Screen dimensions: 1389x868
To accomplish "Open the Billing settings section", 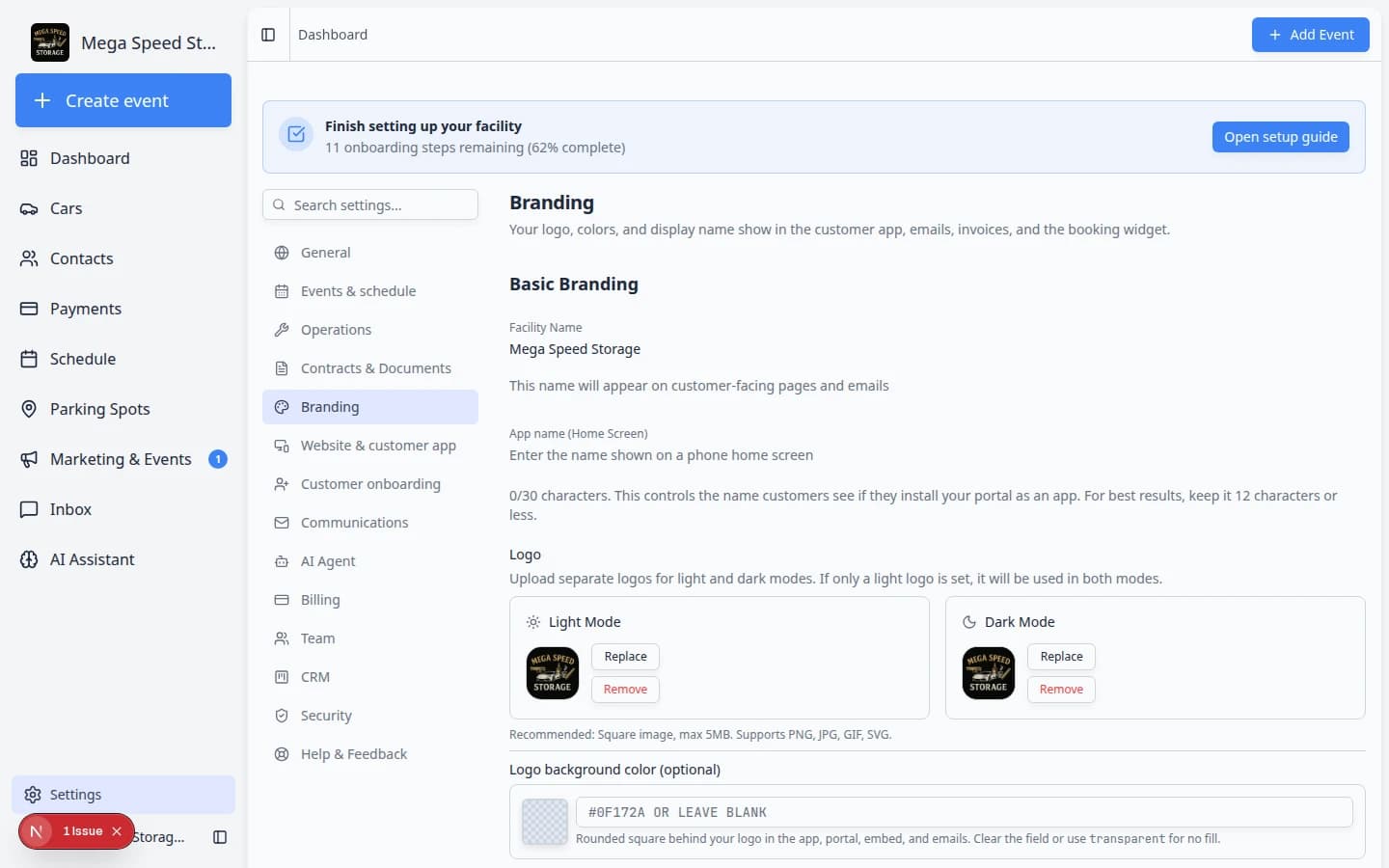I will pyautogui.click(x=370, y=600).
